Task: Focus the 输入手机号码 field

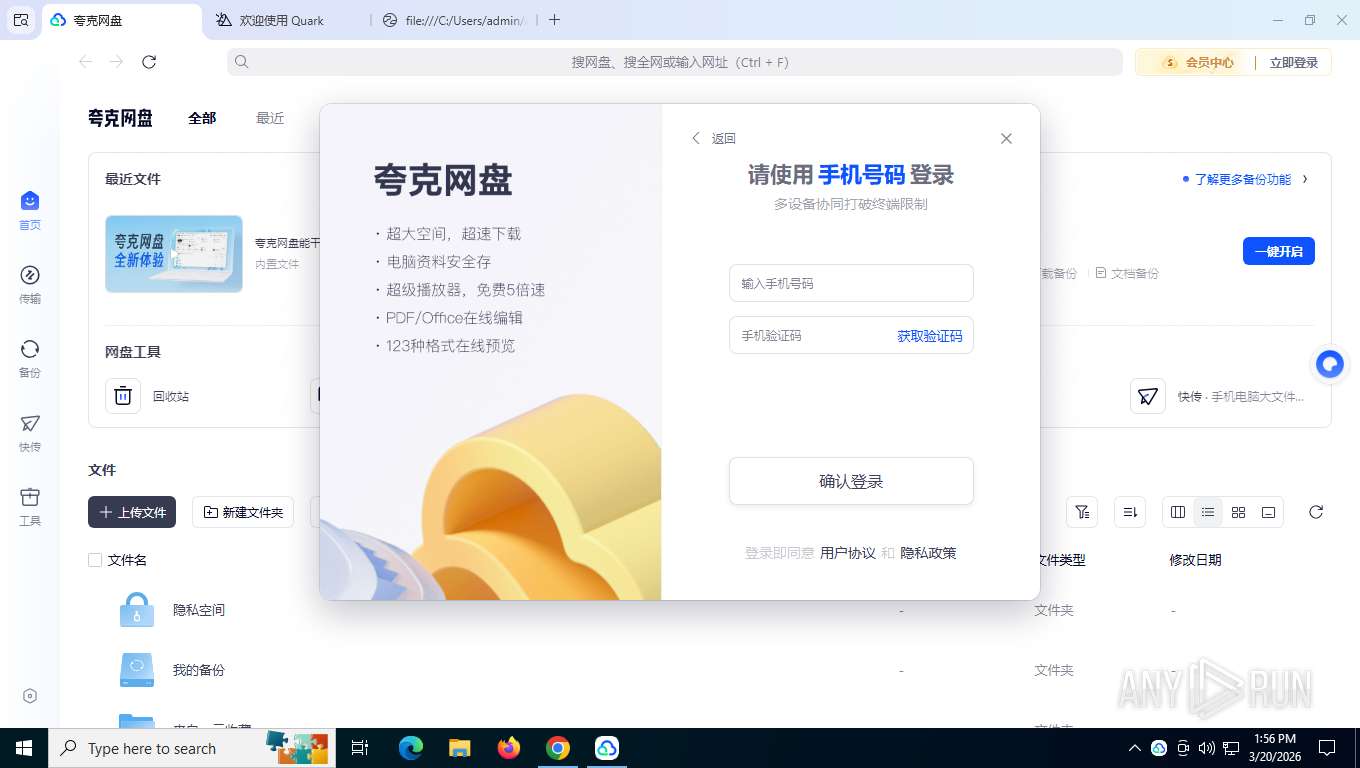Action: 851,283
